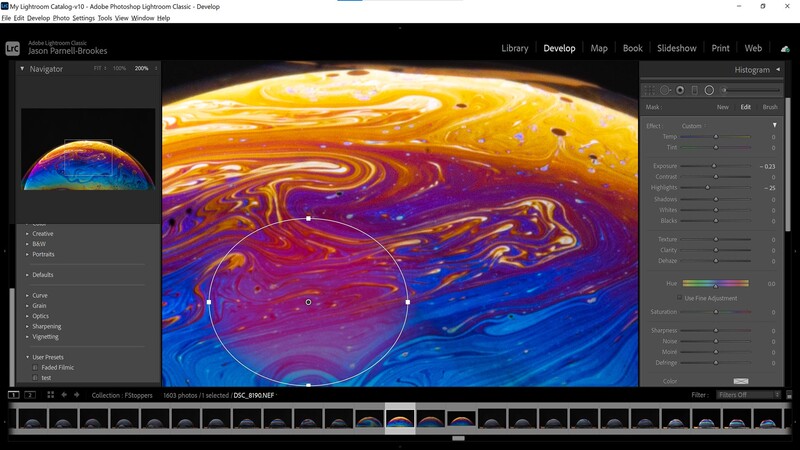Open Filters Off dropdown

[748, 395]
